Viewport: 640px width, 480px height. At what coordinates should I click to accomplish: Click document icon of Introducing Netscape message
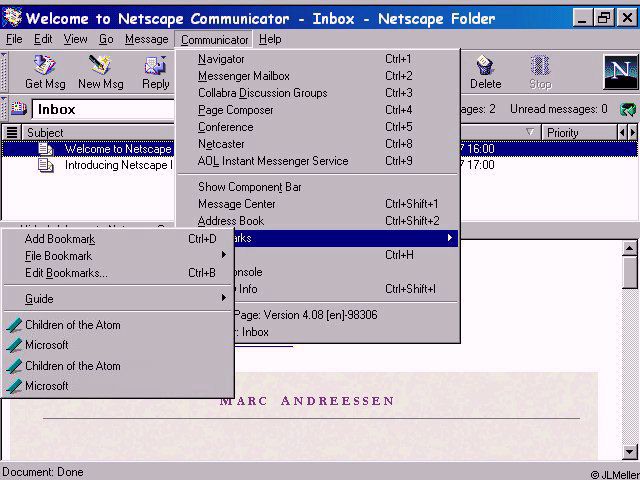(45, 165)
